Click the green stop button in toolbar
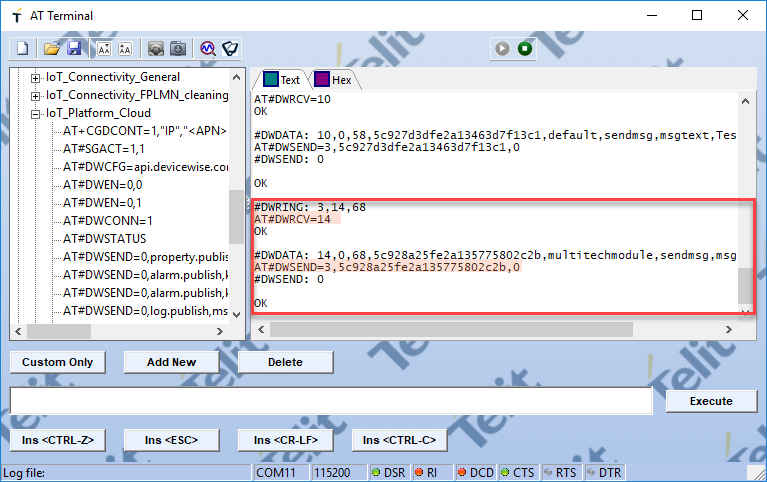Viewport: 767px width, 482px height. pyautogui.click(x=525, y=48)
